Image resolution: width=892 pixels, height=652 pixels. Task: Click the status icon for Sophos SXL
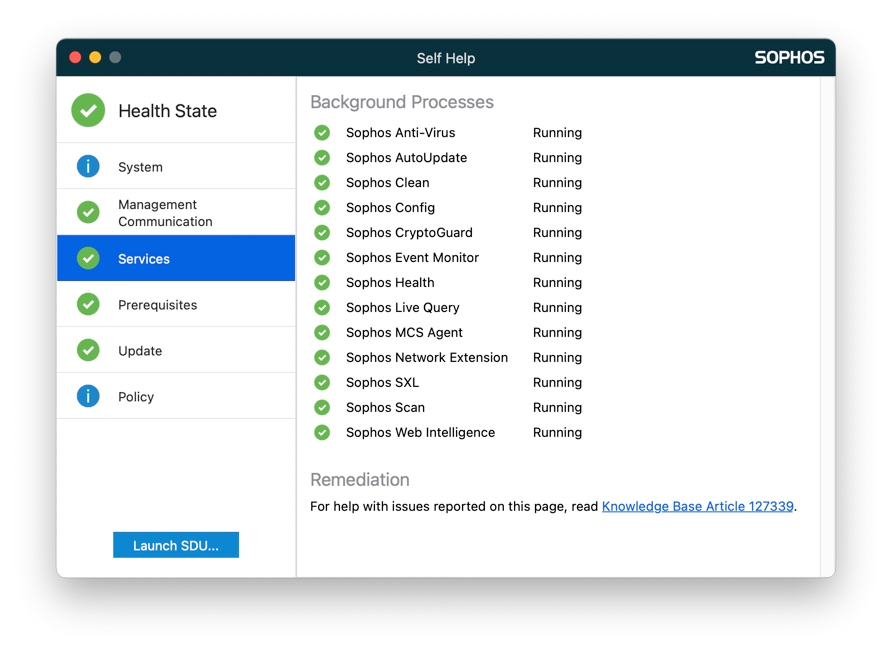[x=322, y=382]
